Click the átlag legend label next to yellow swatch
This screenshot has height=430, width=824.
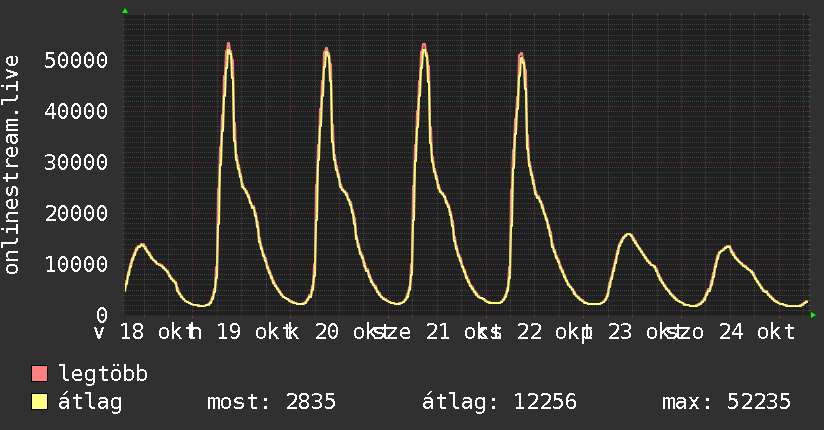coord(90,402)
